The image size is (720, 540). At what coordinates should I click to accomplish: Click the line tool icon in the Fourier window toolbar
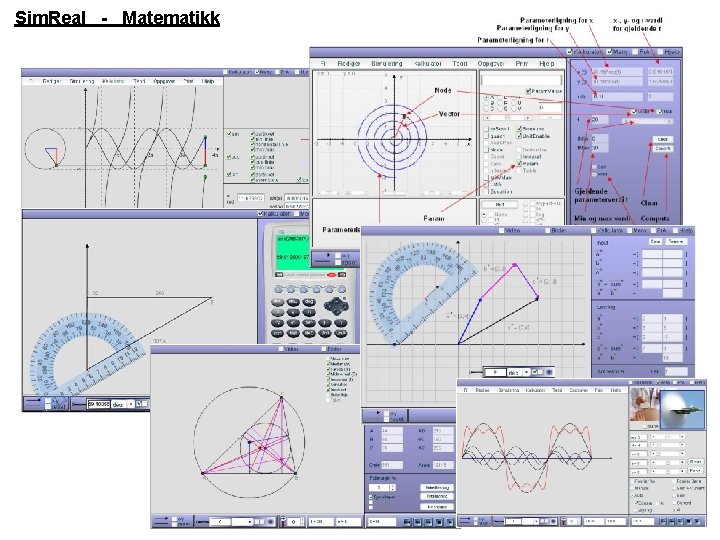[x=498, y=522]
